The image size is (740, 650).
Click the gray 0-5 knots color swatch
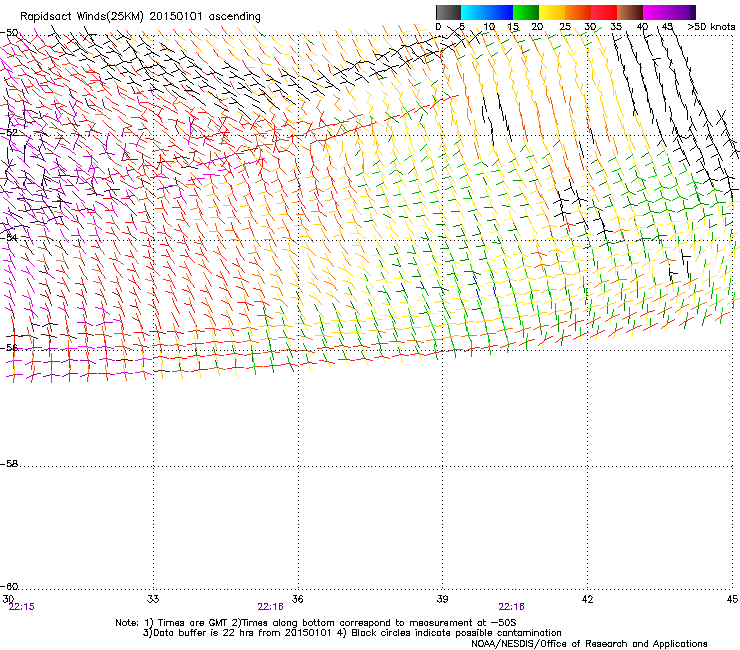tap(448, 12)
